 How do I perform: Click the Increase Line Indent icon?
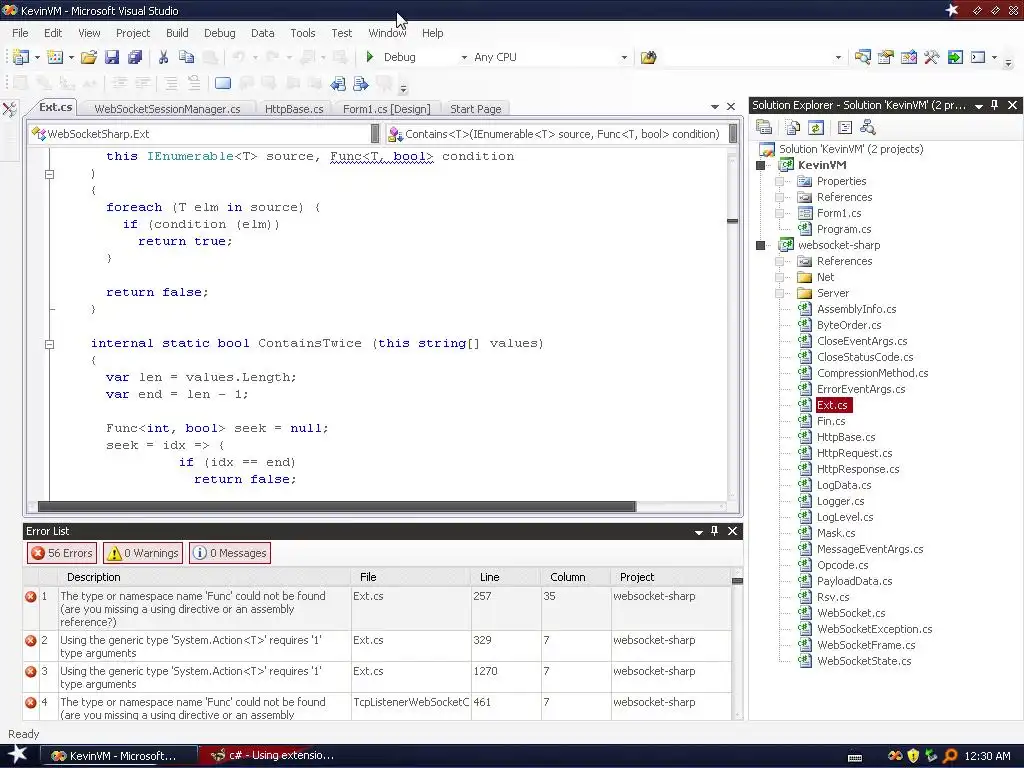pyautogui.click(x=142, y=84)
